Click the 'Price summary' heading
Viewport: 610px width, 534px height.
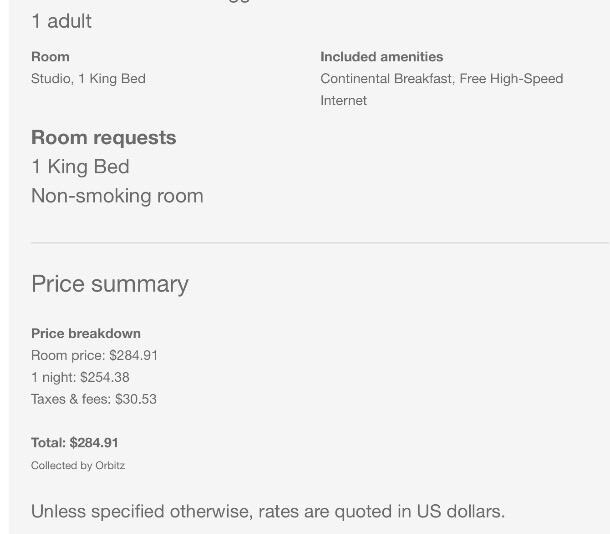[110, 284]
